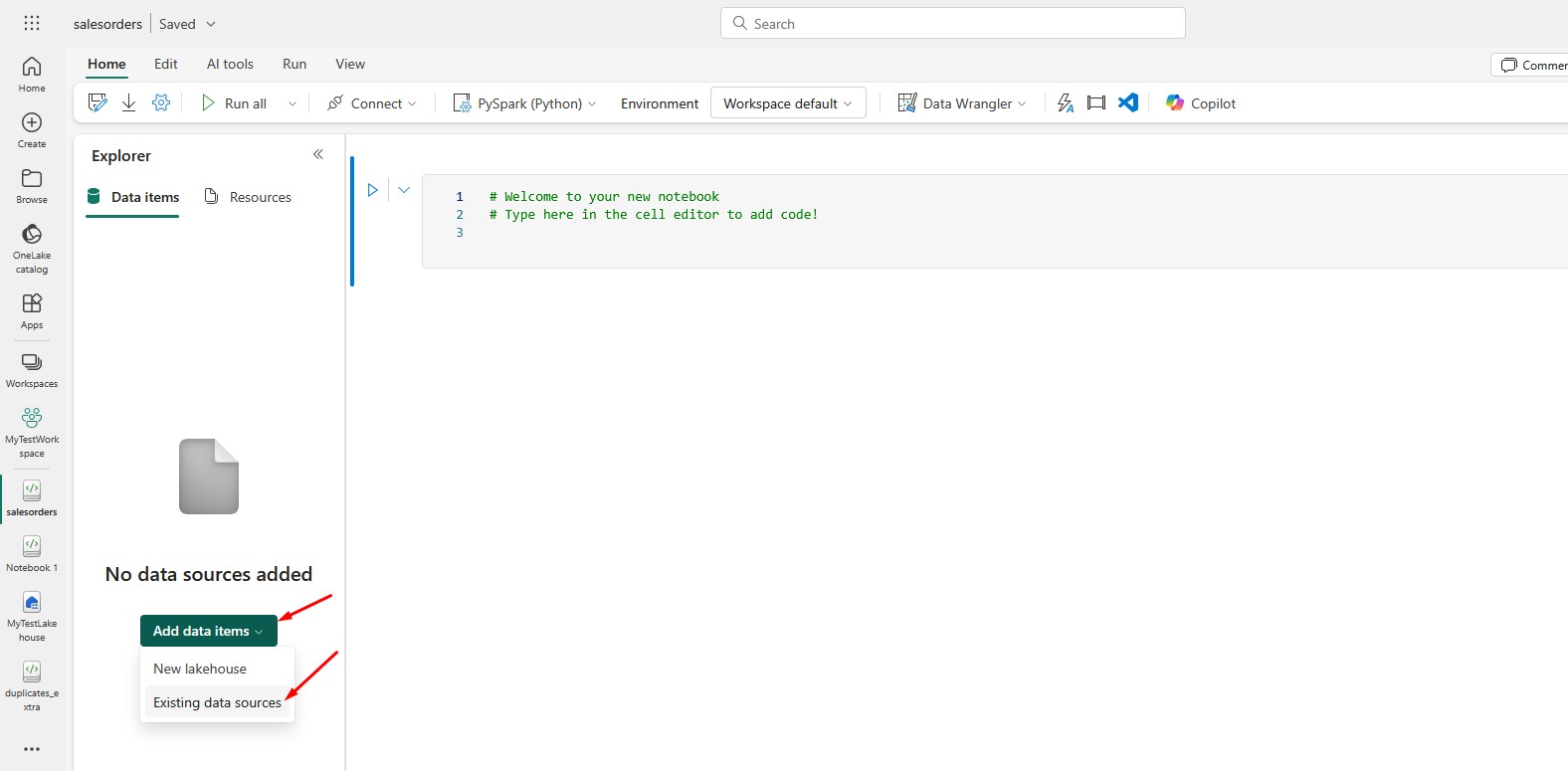The height and width of the screenshot is (771, 1568).
Task: Select the salesorders notebook in sidebar
Action: 32,498
